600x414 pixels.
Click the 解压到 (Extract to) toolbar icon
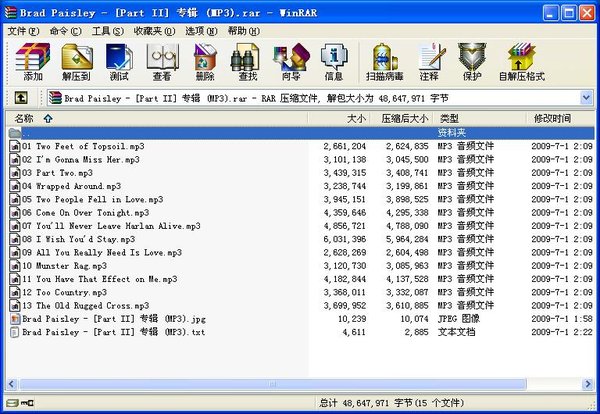click(77, 62)
